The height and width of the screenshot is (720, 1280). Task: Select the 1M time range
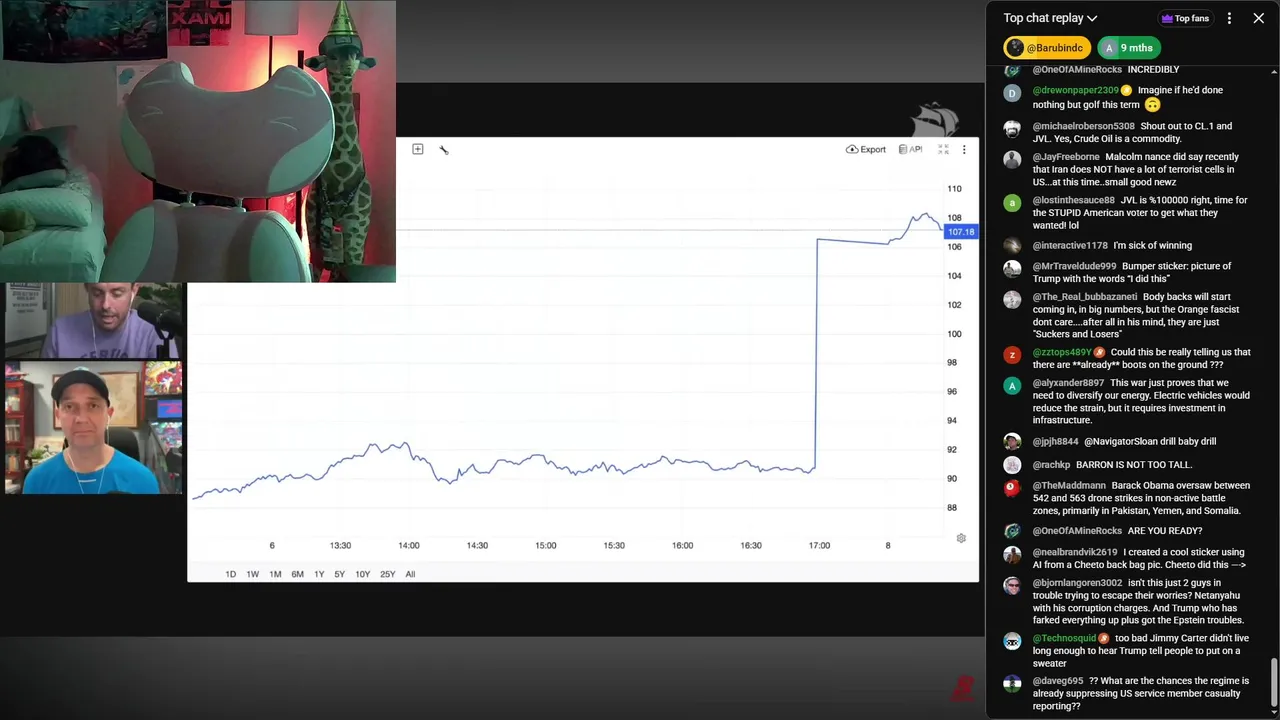click(275, 574)
